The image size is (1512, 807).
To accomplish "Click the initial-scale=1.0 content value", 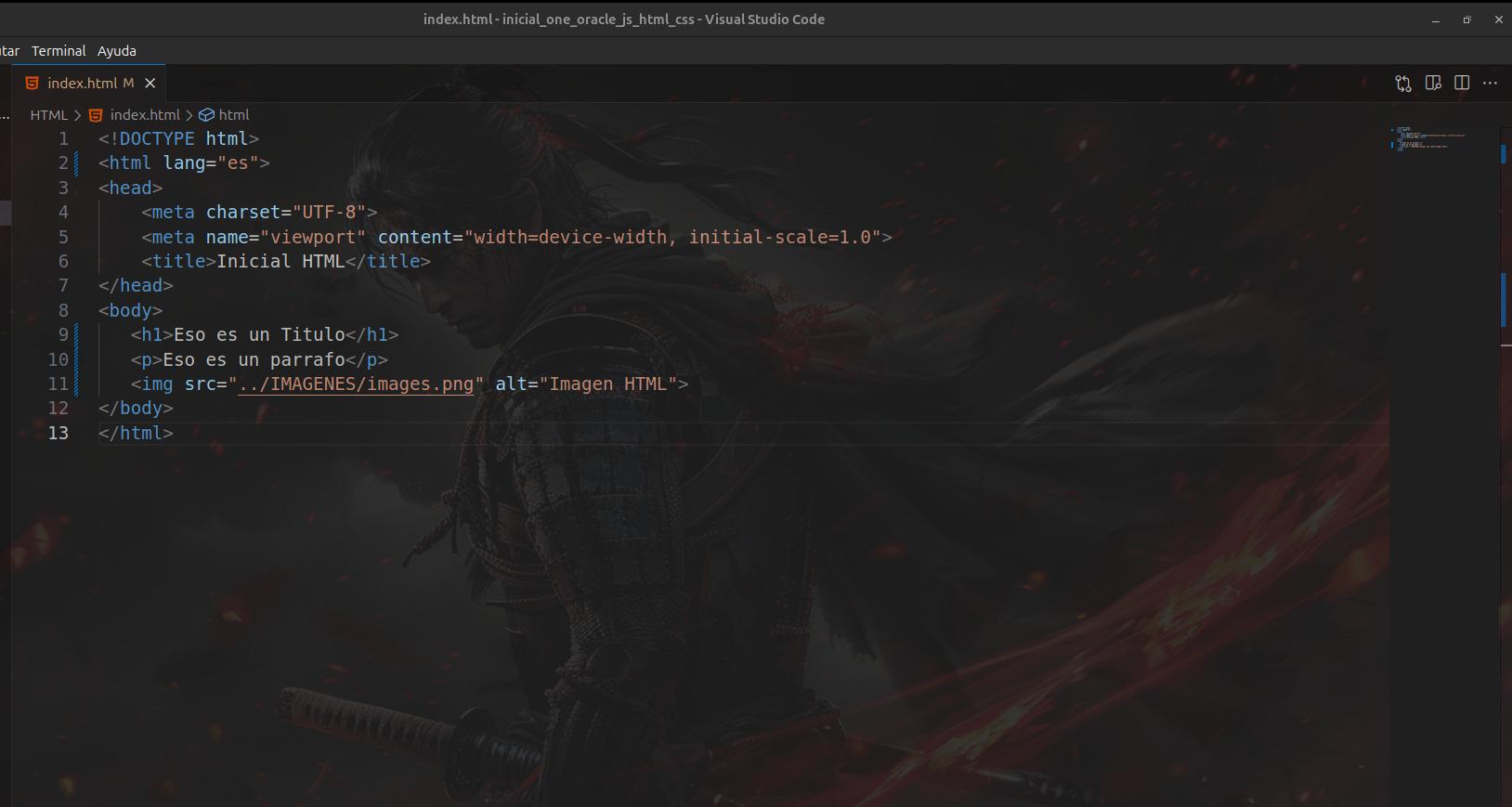I will tap(779, 237).
